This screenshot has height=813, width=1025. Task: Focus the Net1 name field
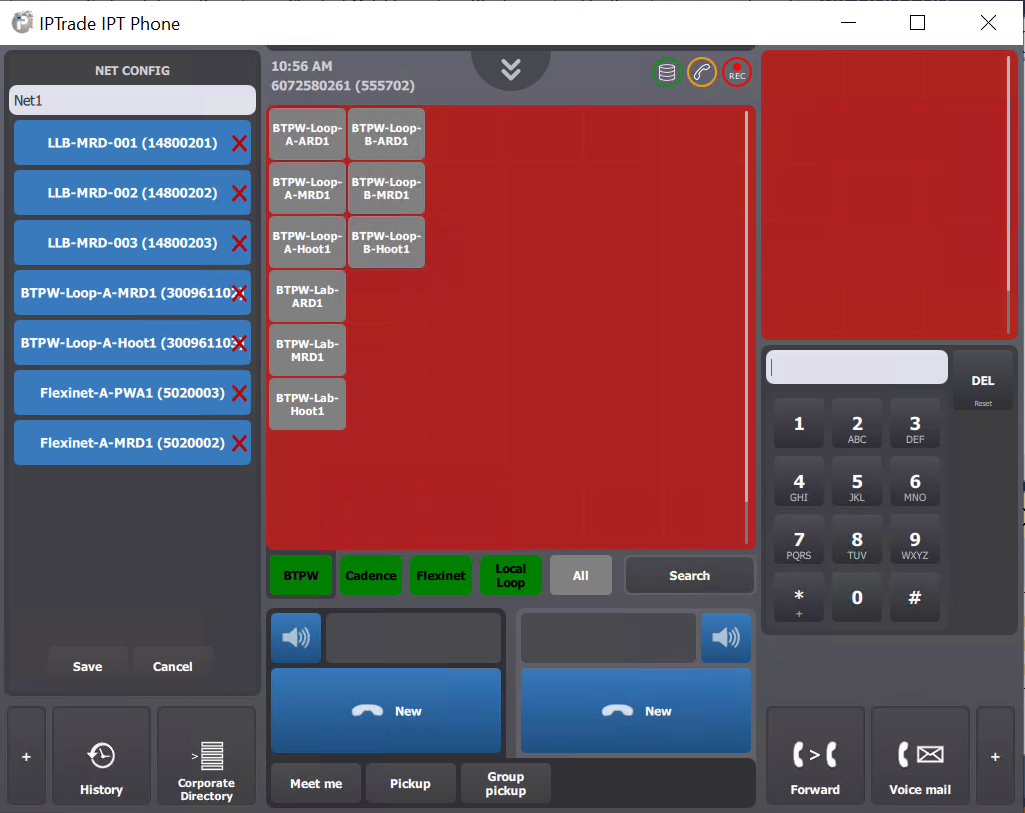[132, 100]
